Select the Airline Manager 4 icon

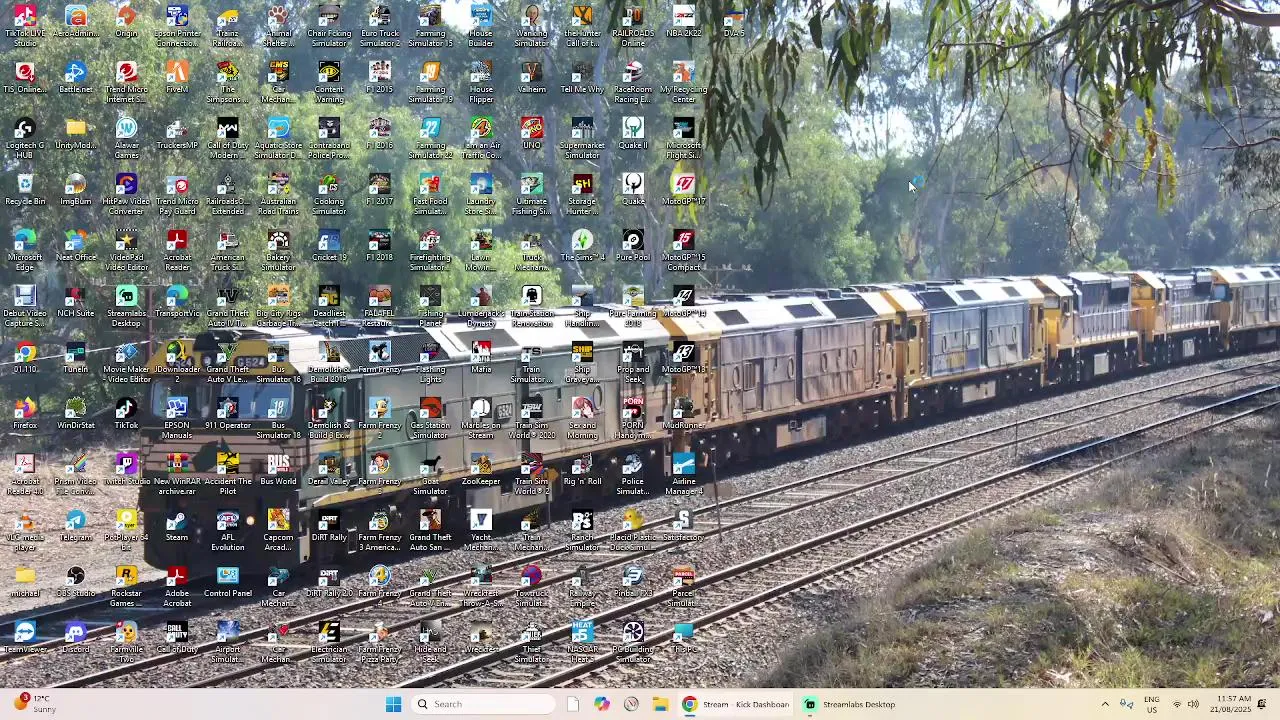pyautogui.click(x=684, y=474)
